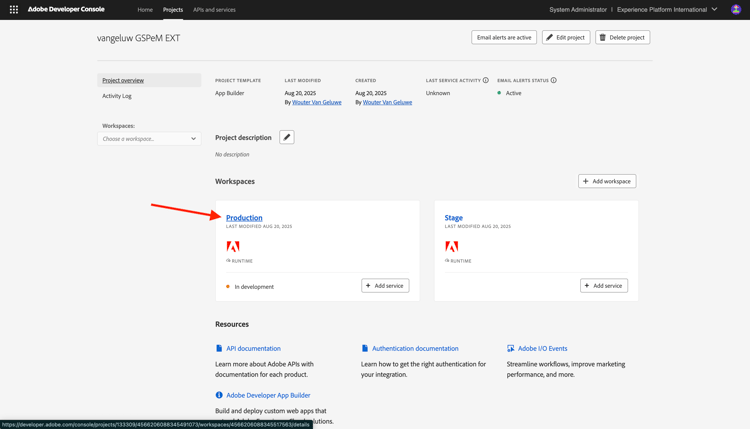Go to the Home tab
The image size is (750, 429).
point(145,10)
